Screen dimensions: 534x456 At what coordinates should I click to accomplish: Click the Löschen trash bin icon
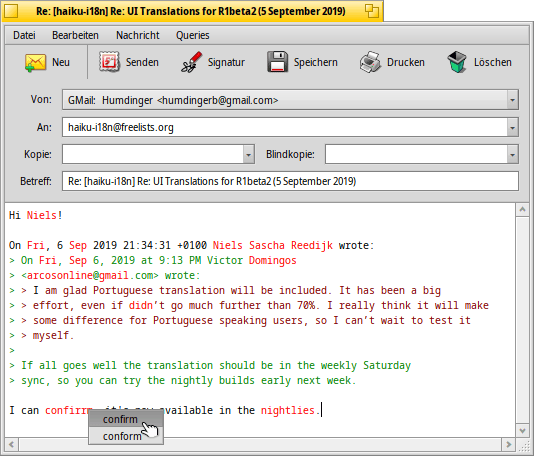457,62
